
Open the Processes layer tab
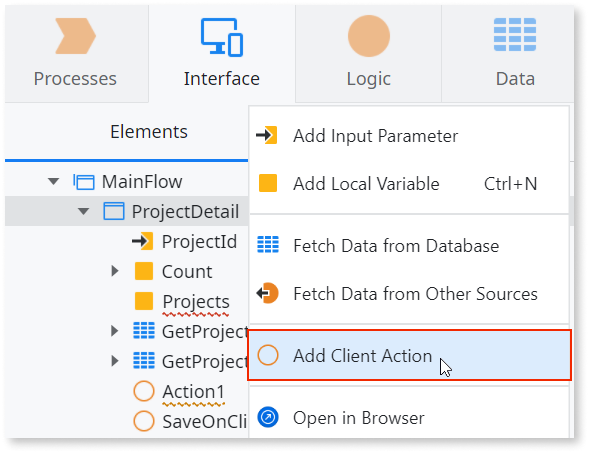(75, 53)
